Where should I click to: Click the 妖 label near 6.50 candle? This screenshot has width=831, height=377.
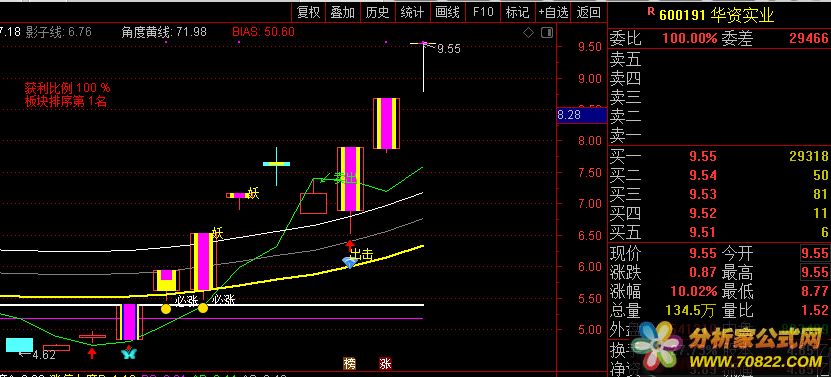(217, 232)
